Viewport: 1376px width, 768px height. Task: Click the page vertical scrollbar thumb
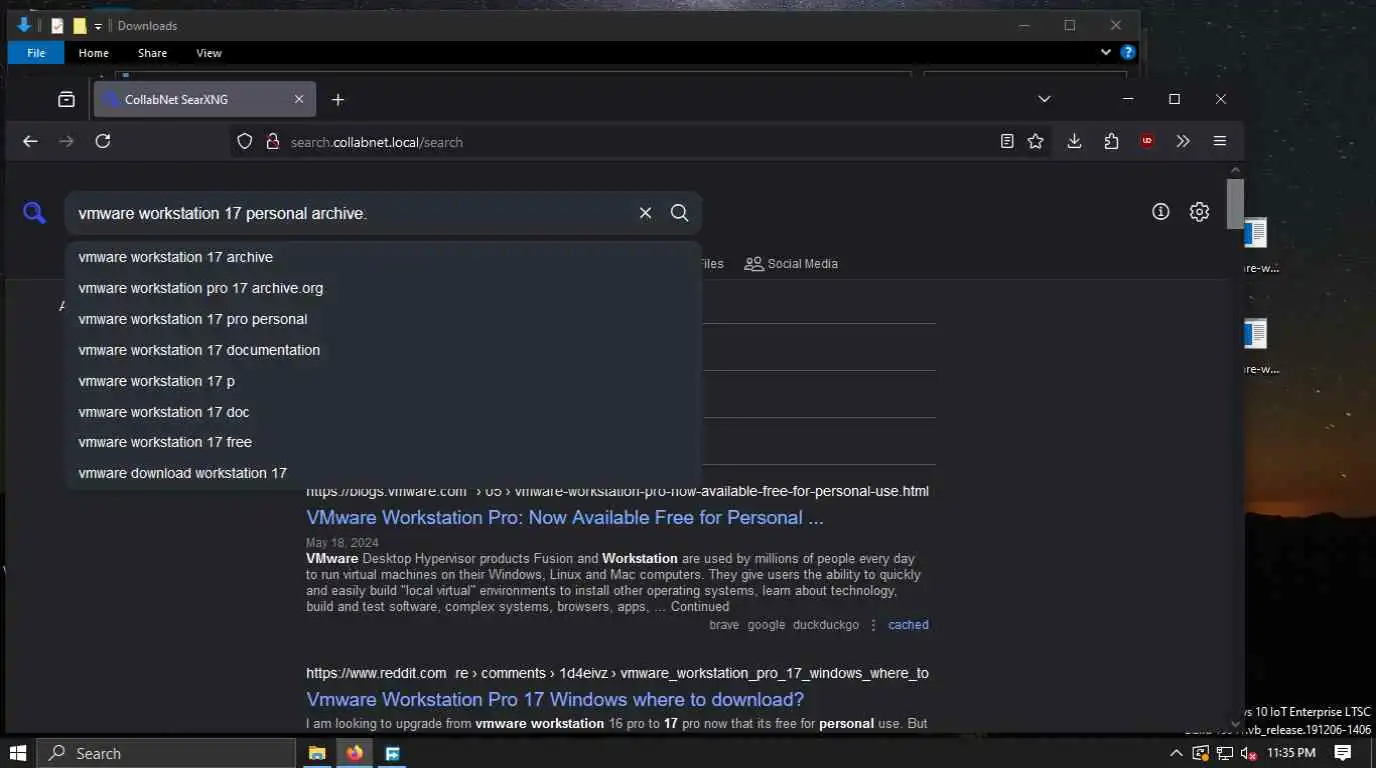(1235, 203)
